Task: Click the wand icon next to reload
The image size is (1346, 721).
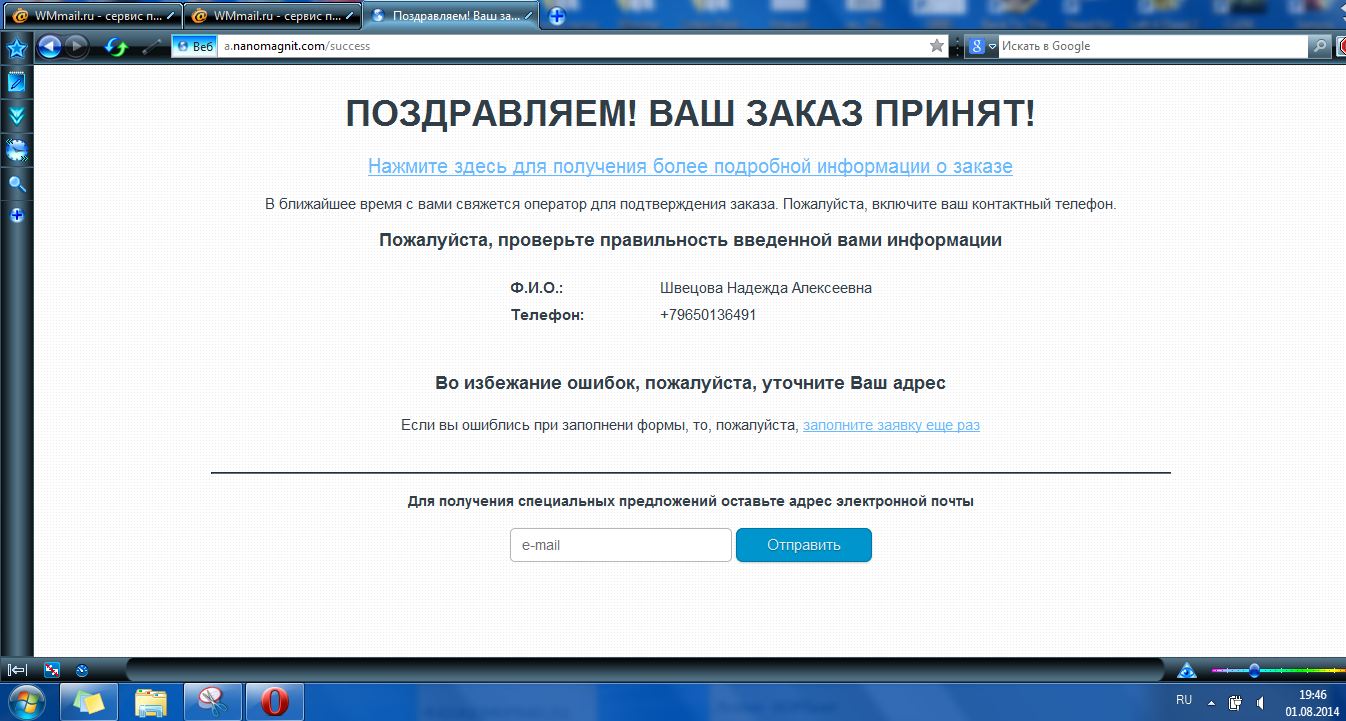Action: point(152,46)
